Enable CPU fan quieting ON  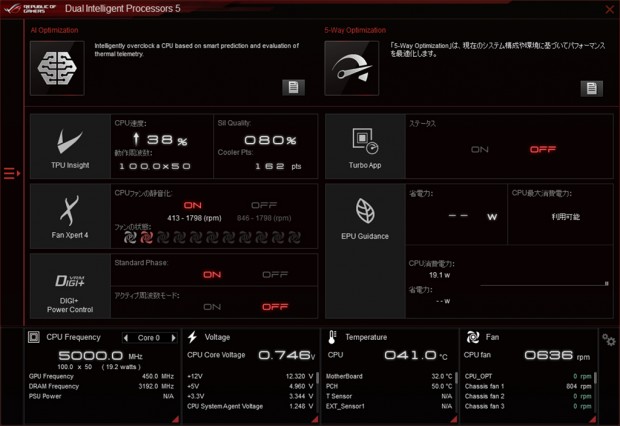193,205
